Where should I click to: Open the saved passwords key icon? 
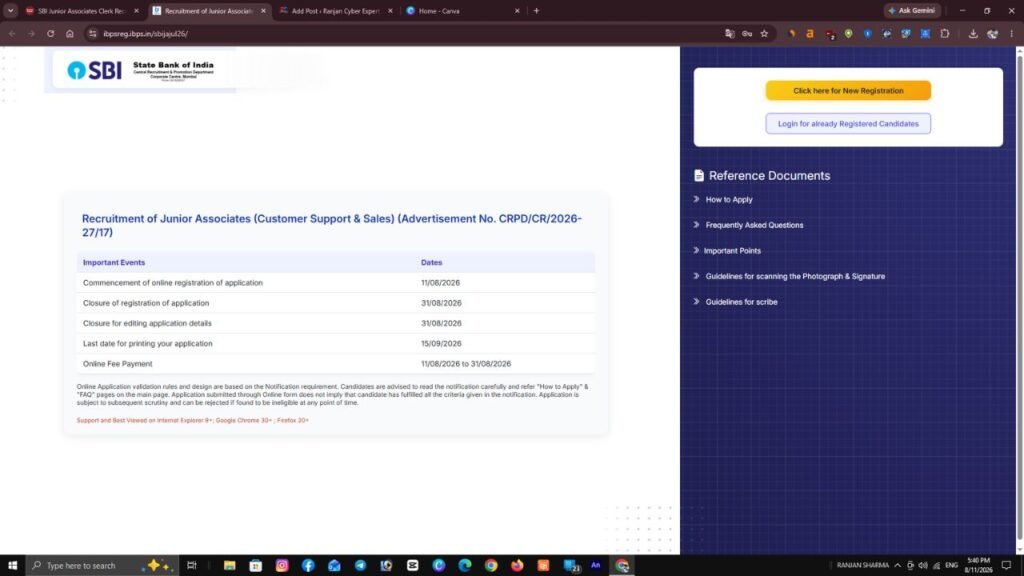pos(746,33)
